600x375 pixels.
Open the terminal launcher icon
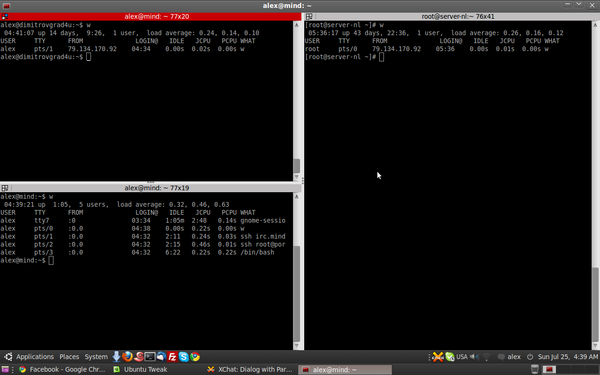150,357
